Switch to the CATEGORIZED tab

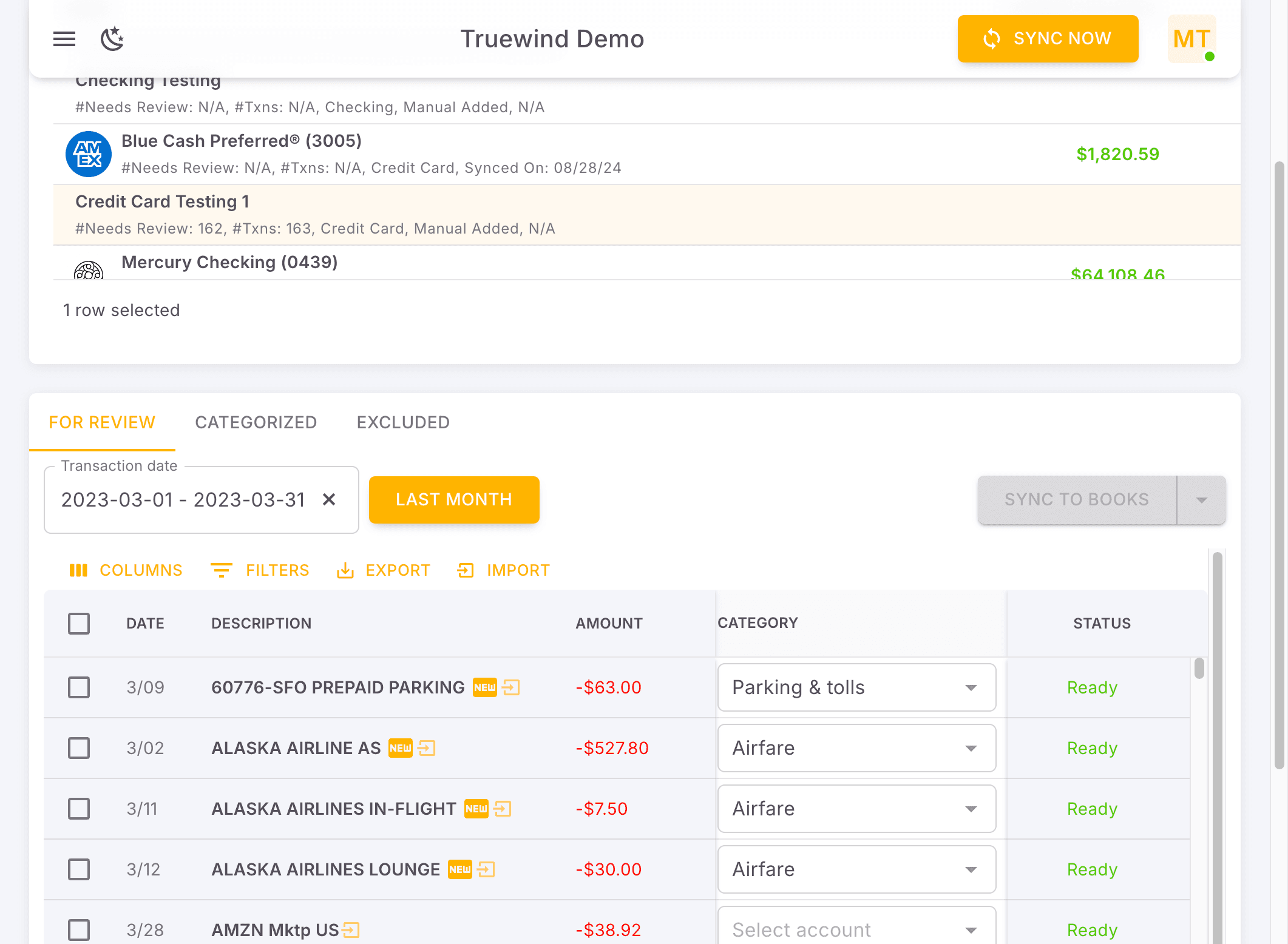(x=256, y=422)
